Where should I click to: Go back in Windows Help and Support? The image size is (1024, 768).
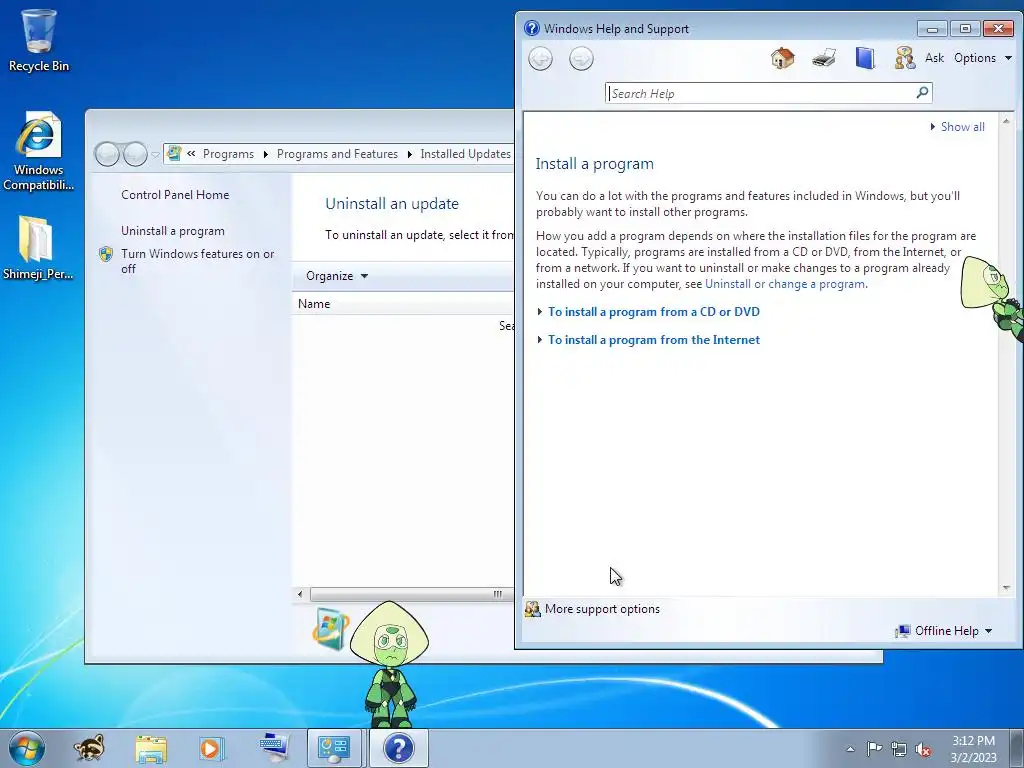tap(540, 59)
